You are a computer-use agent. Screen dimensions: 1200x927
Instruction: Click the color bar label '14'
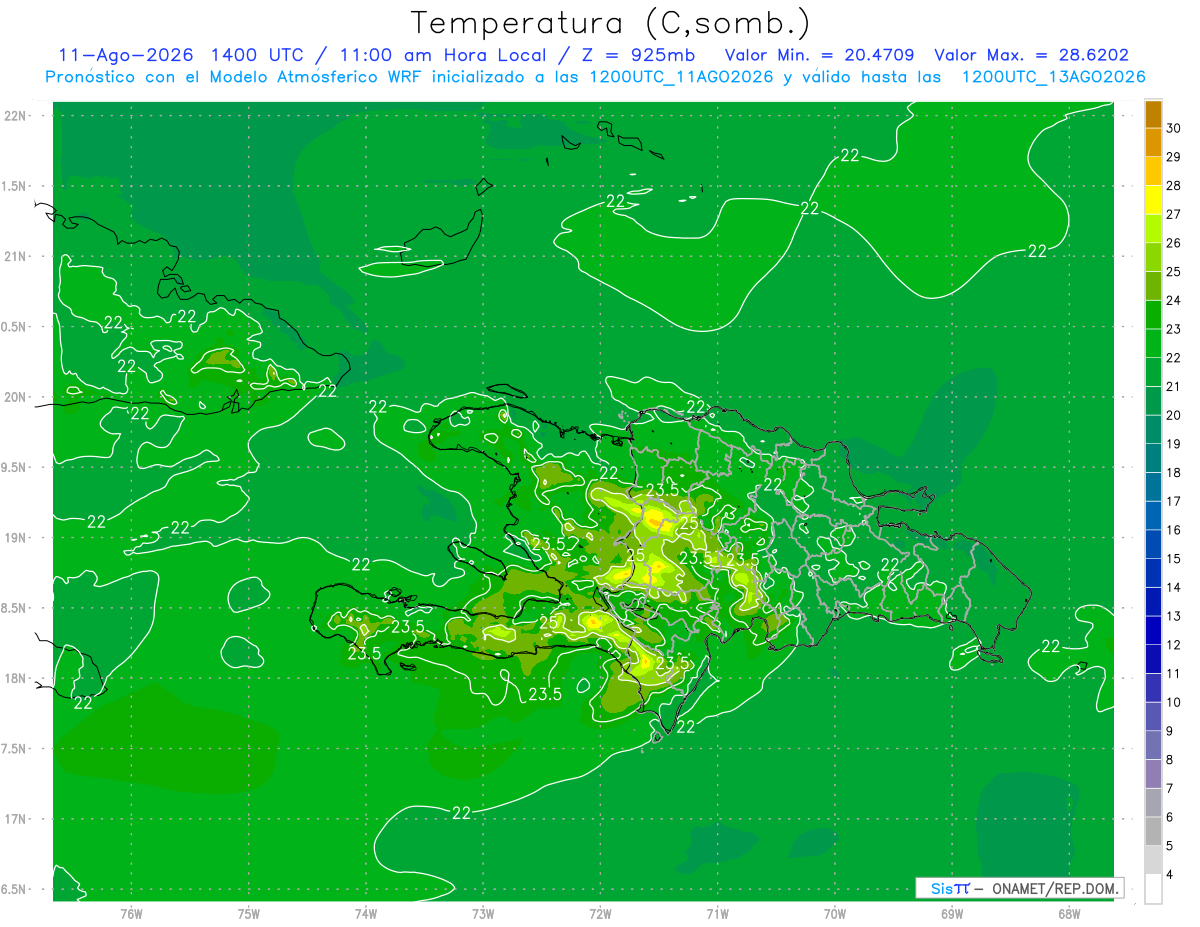click(x=1174, y=587)
